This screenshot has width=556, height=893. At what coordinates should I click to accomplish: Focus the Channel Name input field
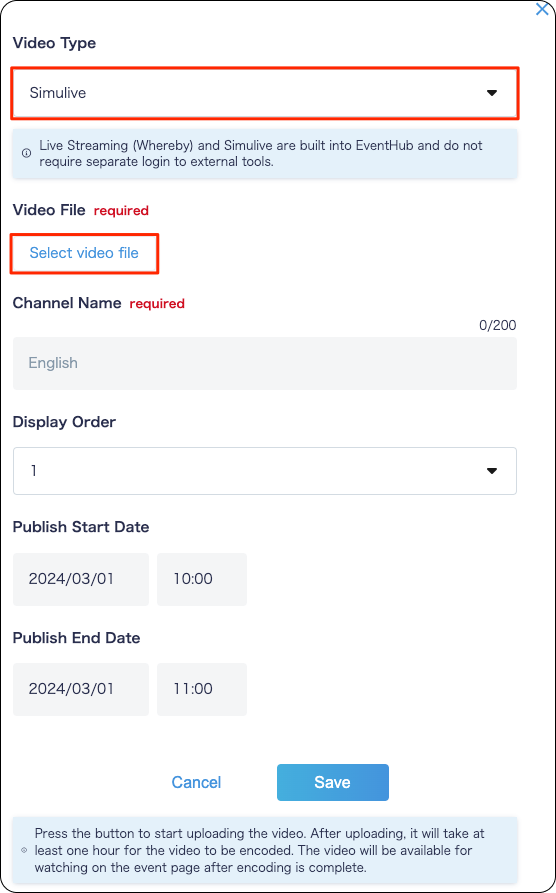click(x=265, y=363)
